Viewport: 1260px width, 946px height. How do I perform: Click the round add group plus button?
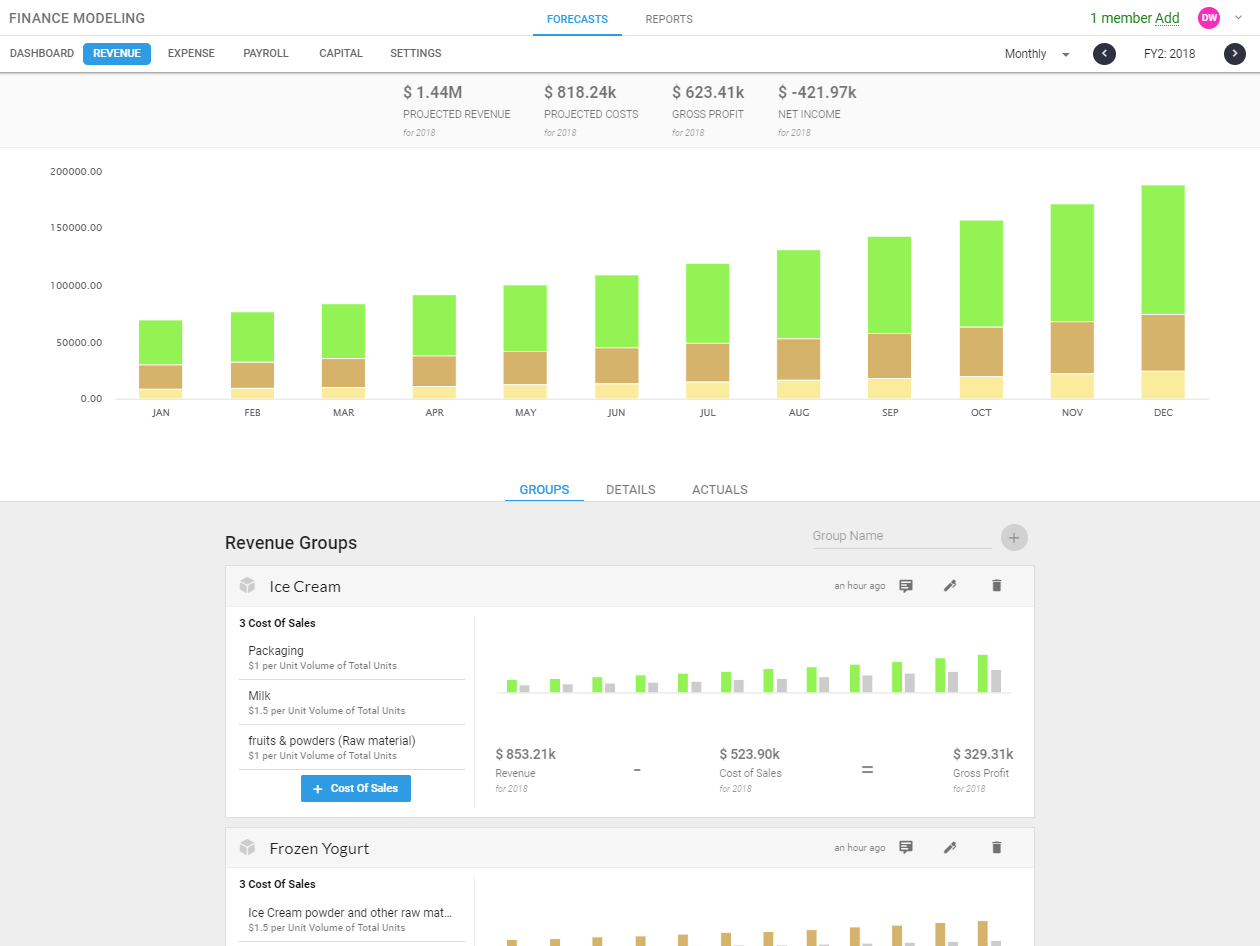click(x=1014, y=538)
